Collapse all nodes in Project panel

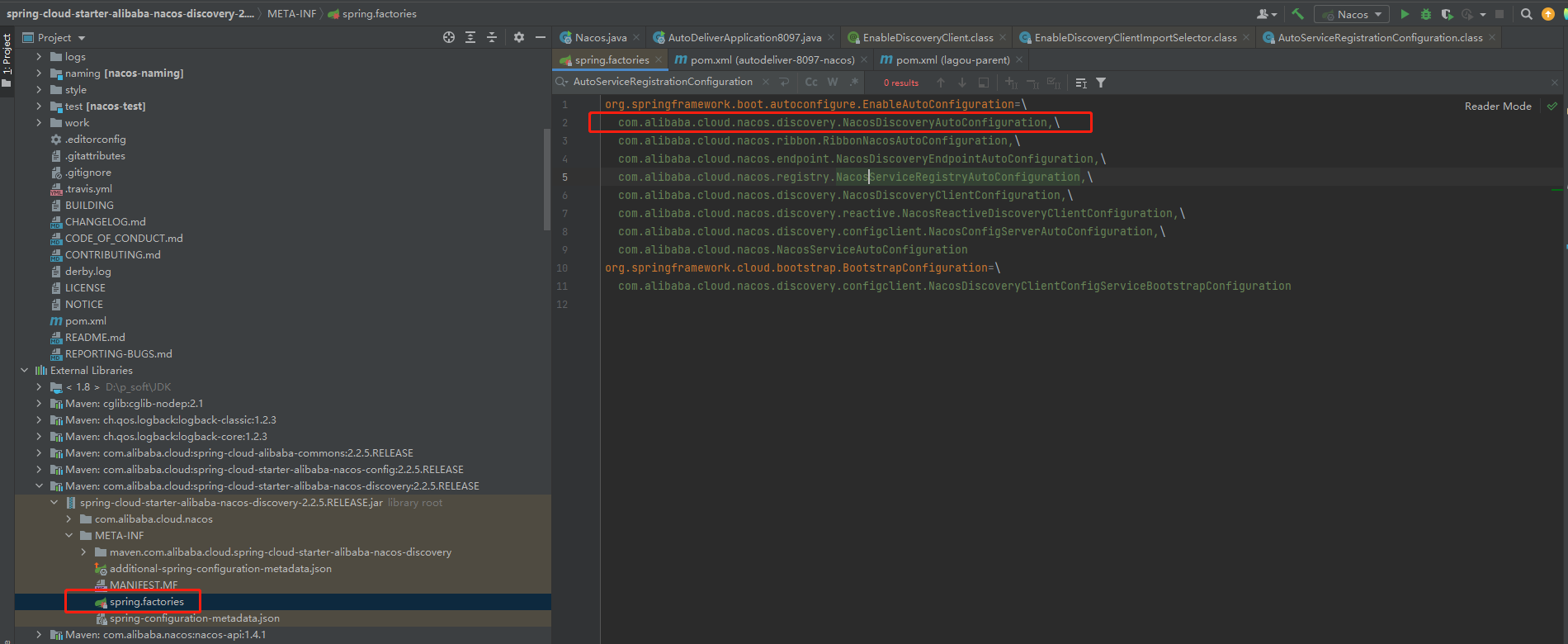(x=492, y=37)
